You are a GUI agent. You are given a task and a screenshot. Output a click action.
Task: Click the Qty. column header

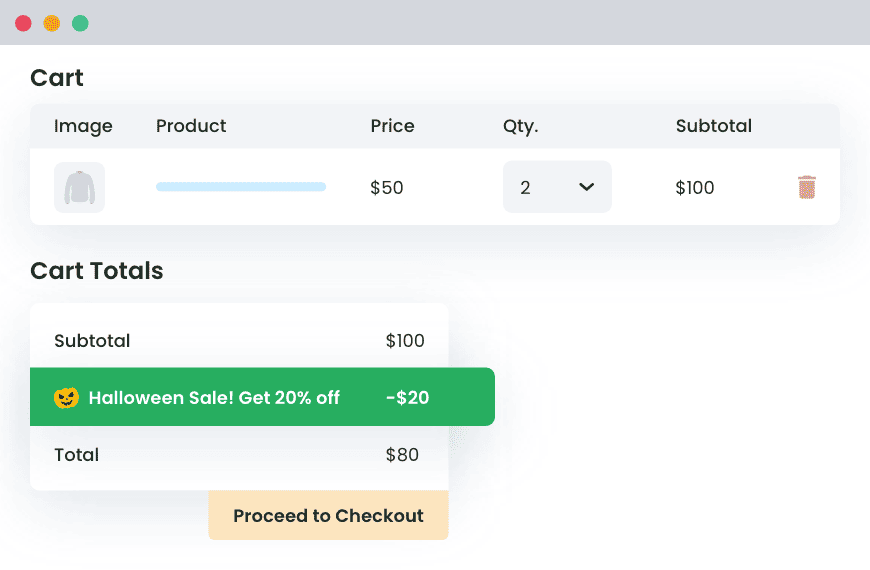coord(520,126)
